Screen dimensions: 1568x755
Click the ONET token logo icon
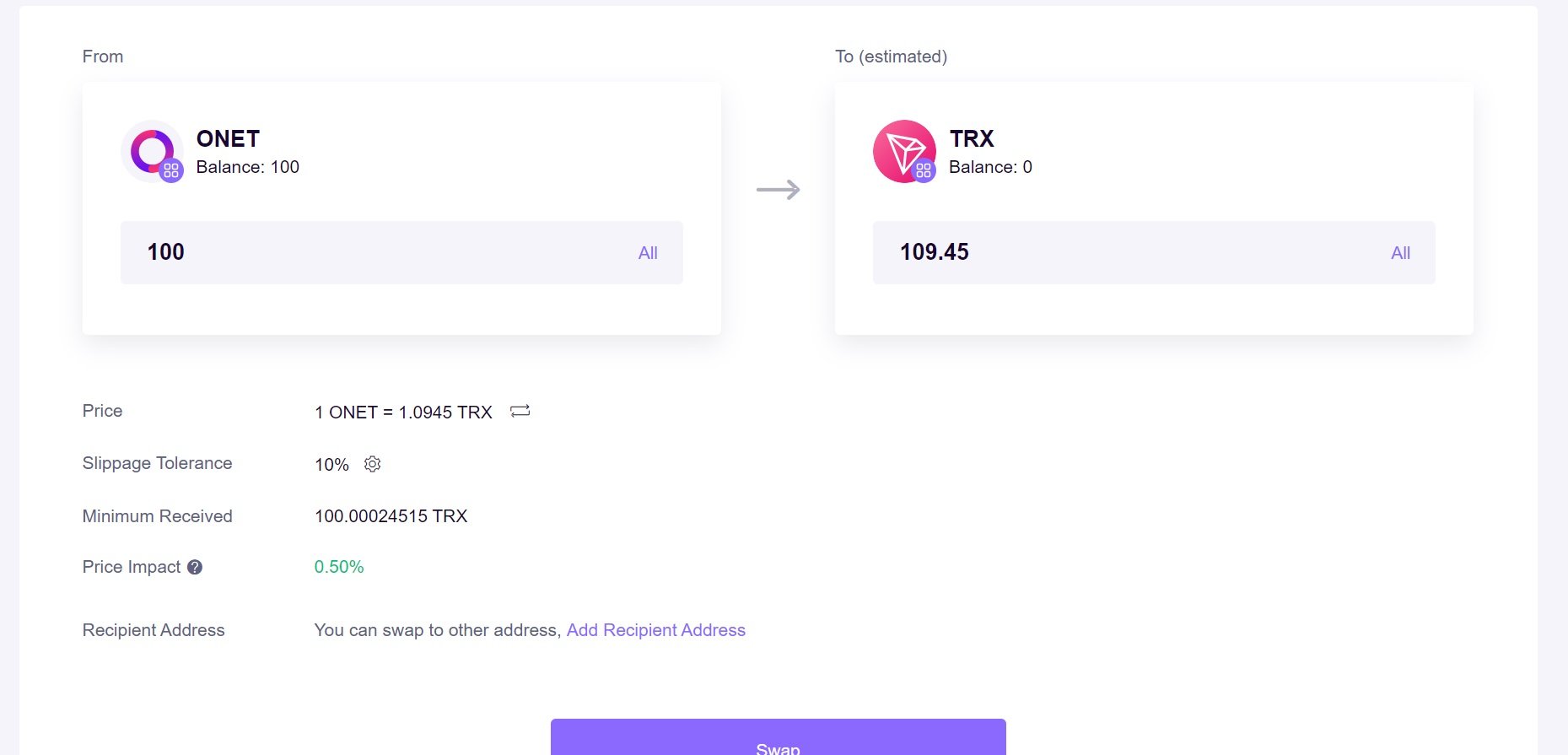tap(152, 151)
